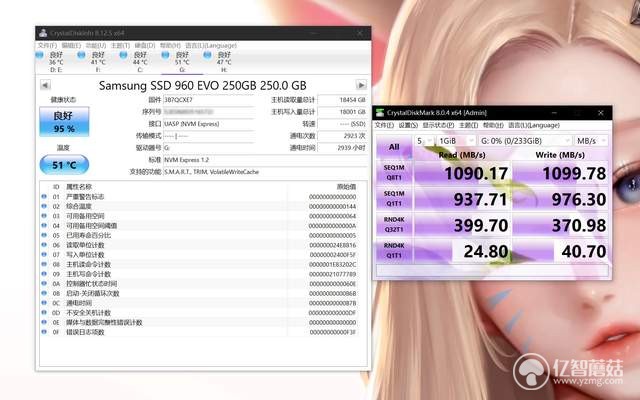The width and height of the screenshot is (640, 400).
Task: Run the SEQ1M Q8T1 test
Action: pyautogui.click(x=394, y=173)
